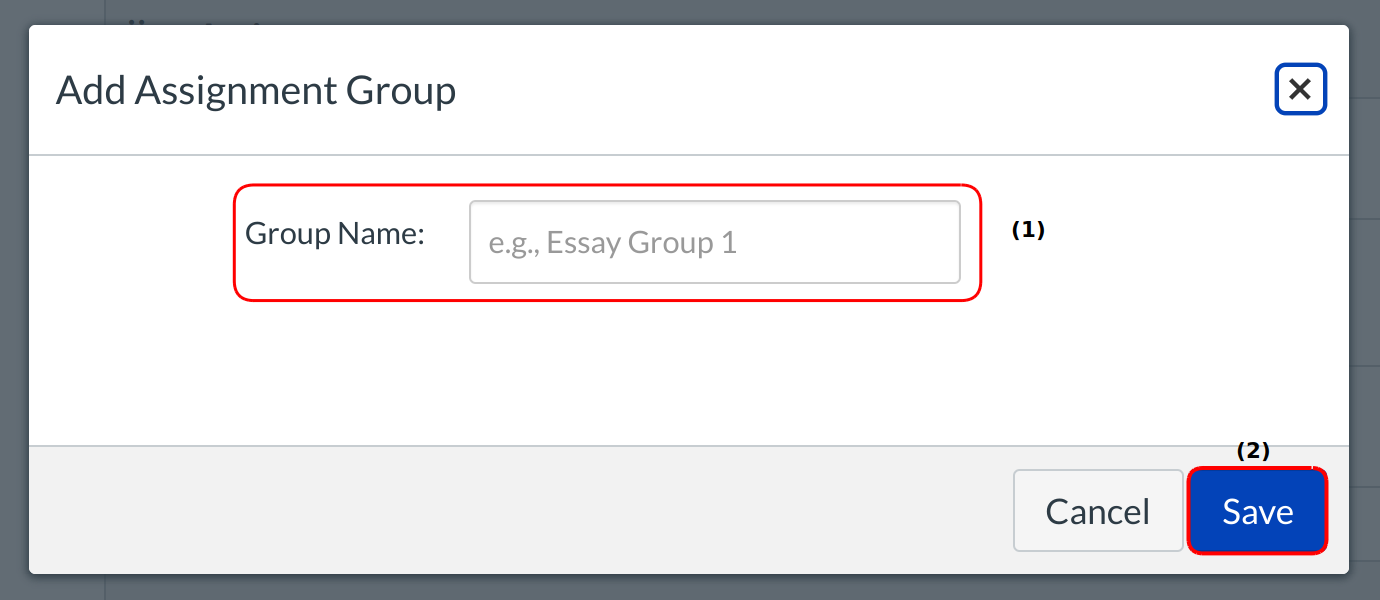The width and height of the screenshot is (1380, 600).
Task: Confirm the group by clicking Save
Action: click(1257, 511)
